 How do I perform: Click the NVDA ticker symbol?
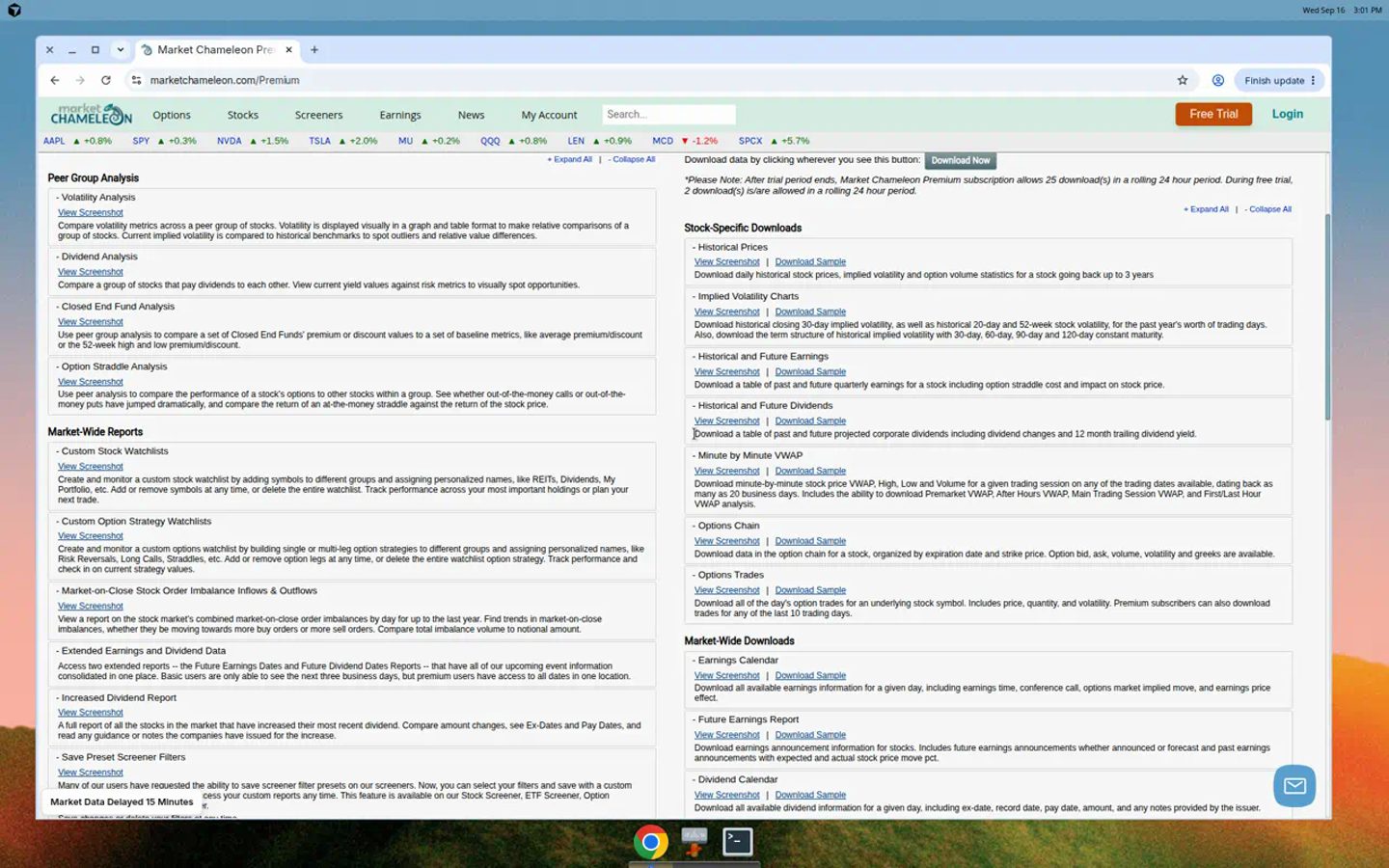coord(230,141)
